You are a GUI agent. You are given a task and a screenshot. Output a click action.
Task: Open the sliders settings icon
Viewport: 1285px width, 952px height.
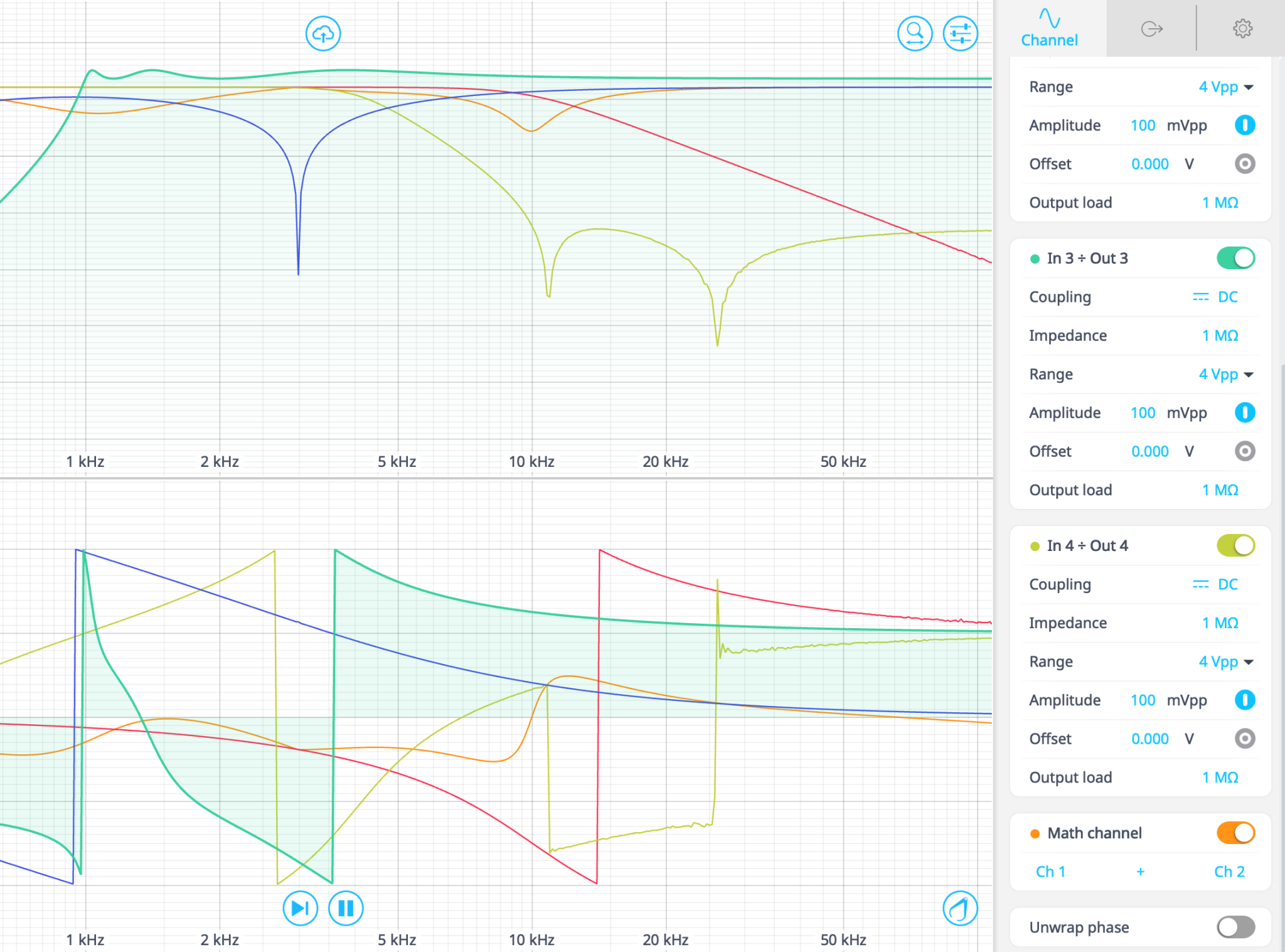960,34
